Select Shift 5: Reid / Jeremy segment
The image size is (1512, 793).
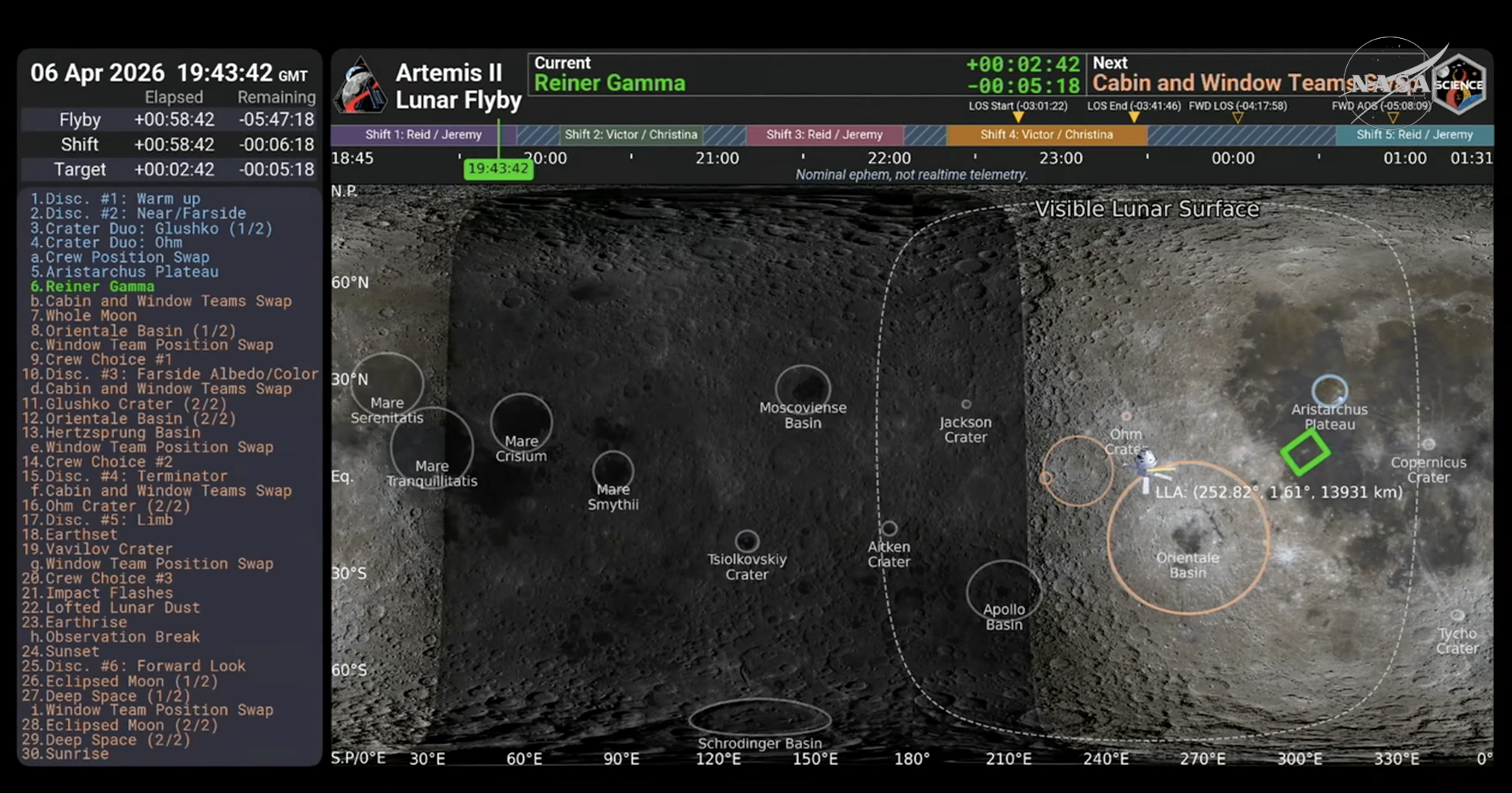[1413, 134]
